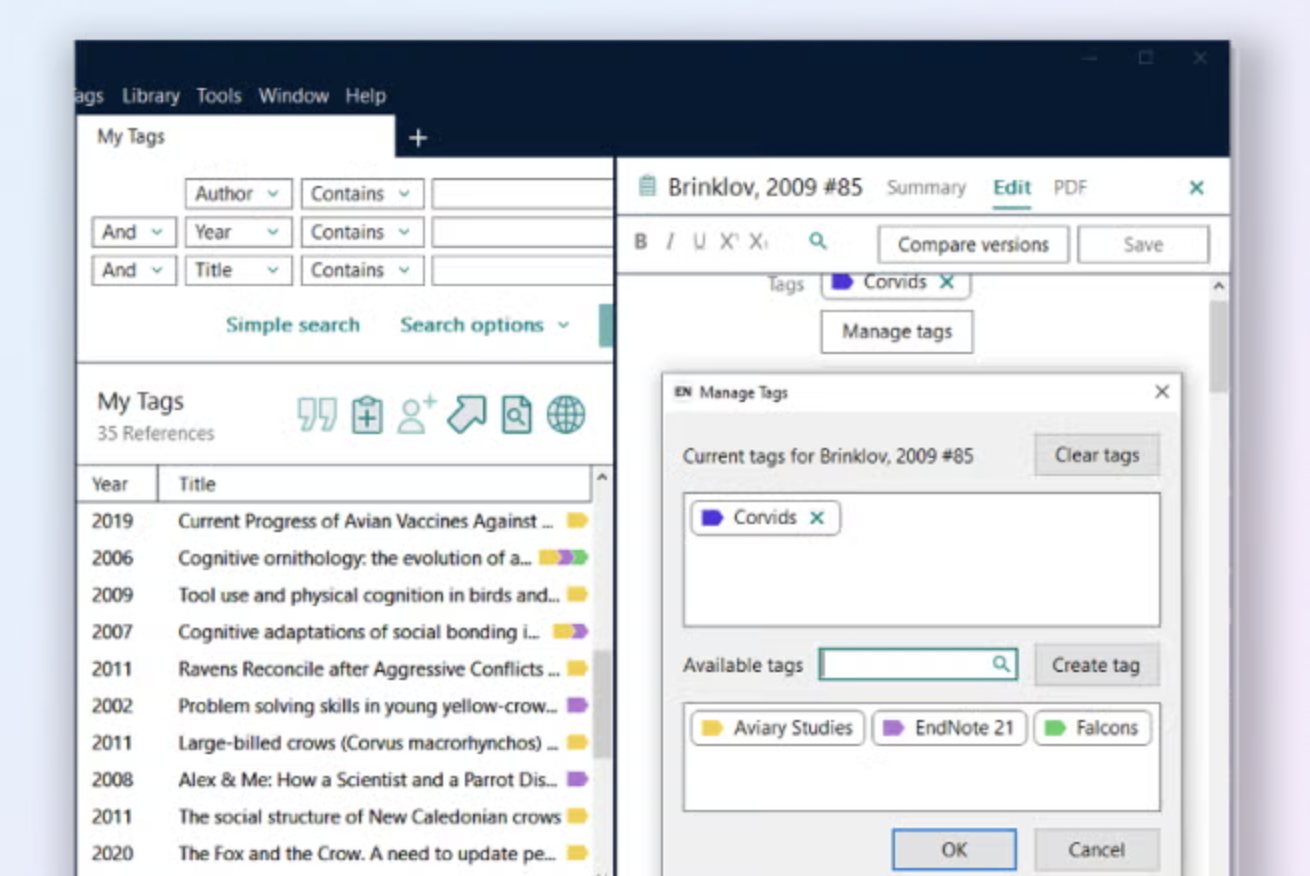Close the Brinklov reference panel
This screenshot has height=876, width=1310.
point(1196,187)
